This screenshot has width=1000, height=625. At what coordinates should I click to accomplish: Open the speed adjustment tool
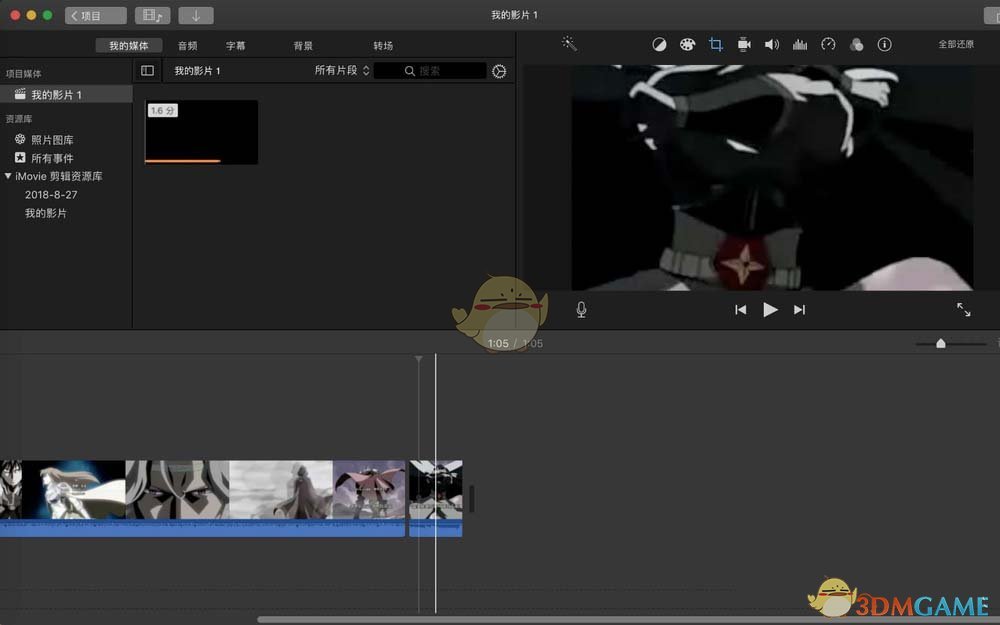[828, 44]
